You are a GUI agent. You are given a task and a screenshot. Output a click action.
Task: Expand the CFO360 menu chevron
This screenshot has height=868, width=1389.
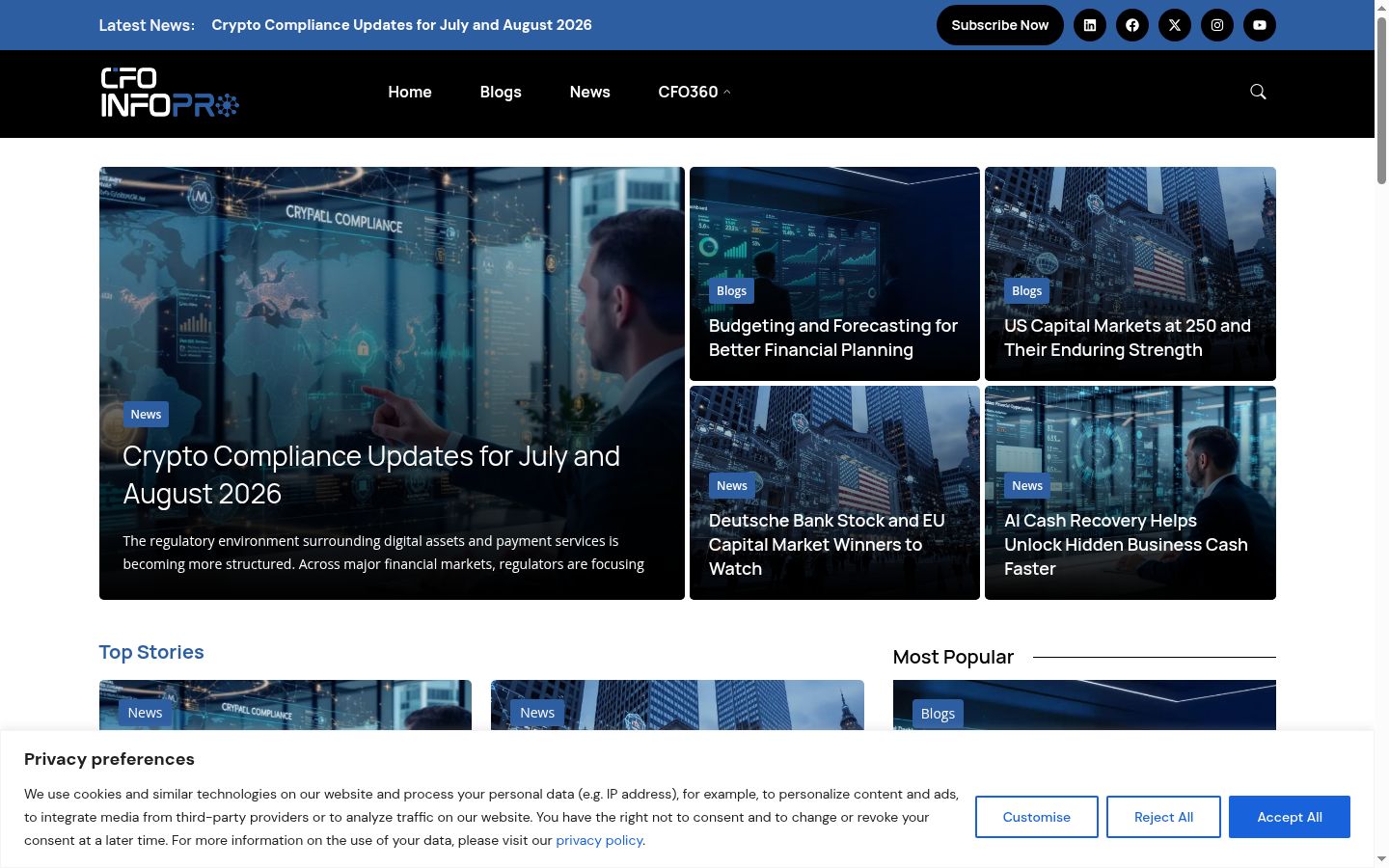pos(727,93)
